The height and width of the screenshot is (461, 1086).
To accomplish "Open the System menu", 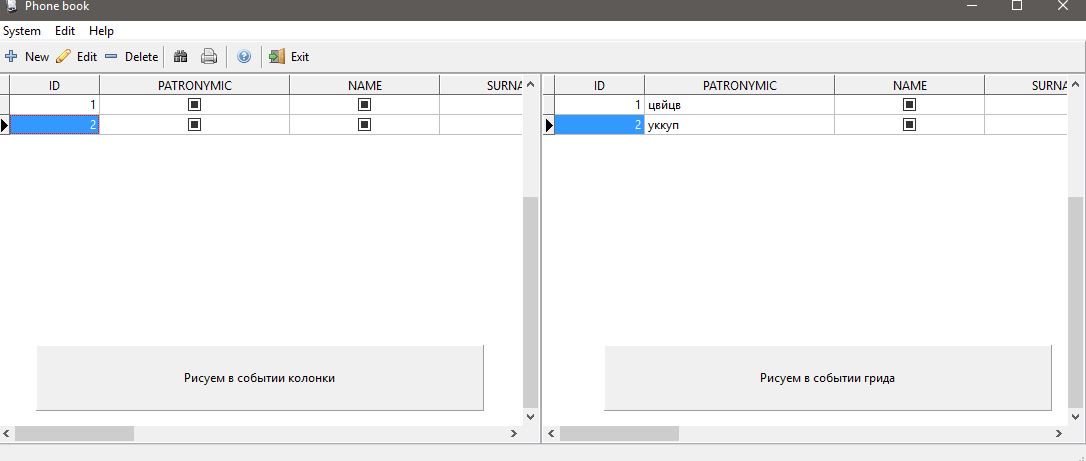I will pyautogui.click(x=22, y=31).
